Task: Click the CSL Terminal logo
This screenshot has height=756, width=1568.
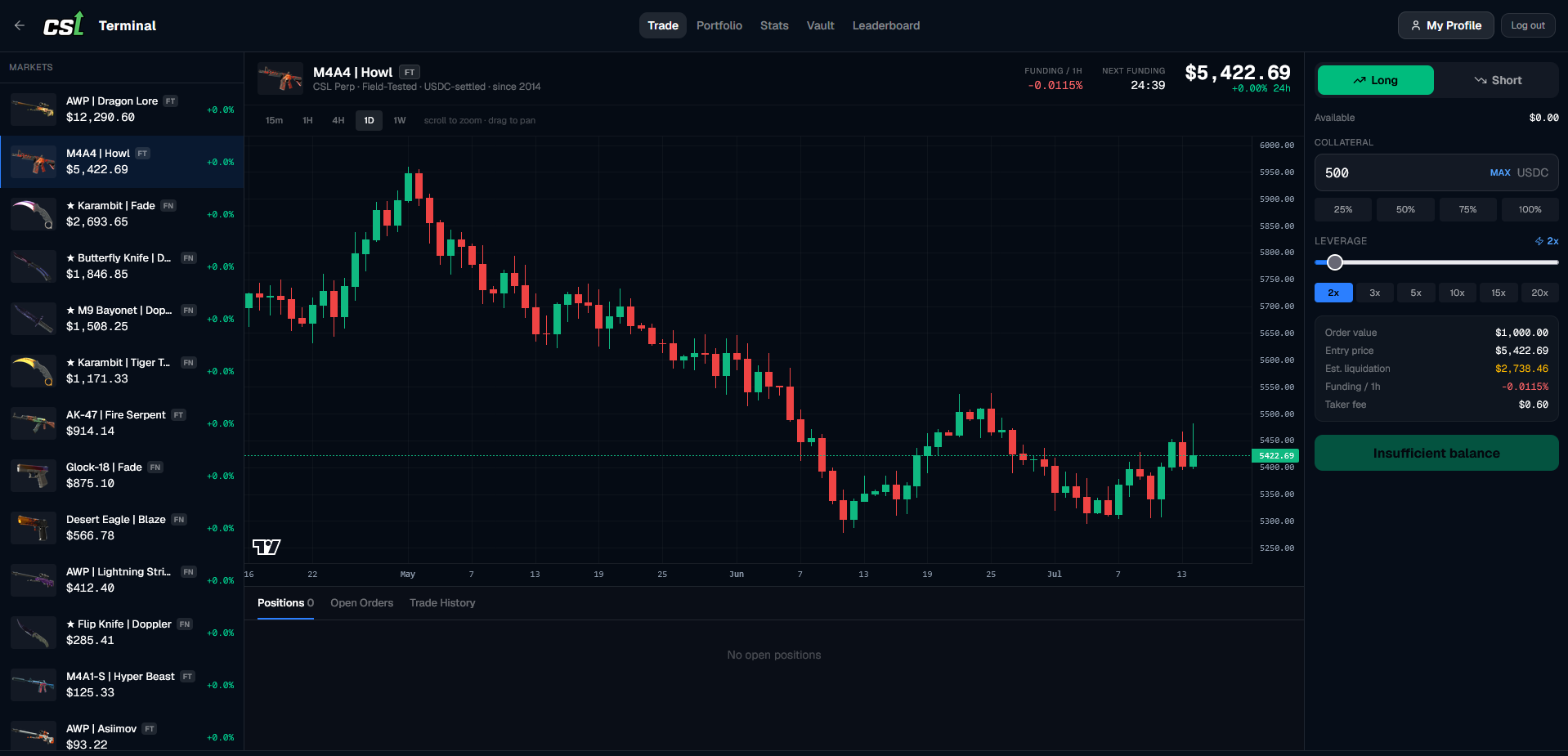Action: click(x=64, y=25)
